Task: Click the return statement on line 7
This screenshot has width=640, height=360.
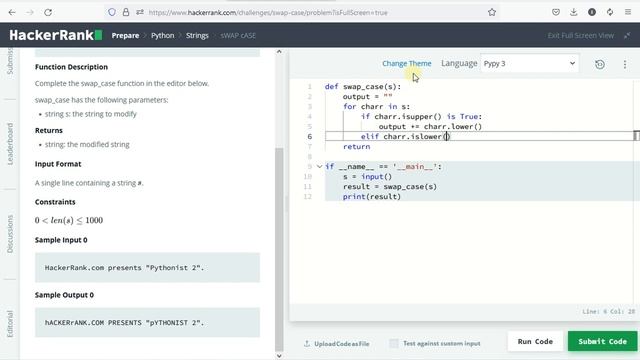Action: (356, 147)
